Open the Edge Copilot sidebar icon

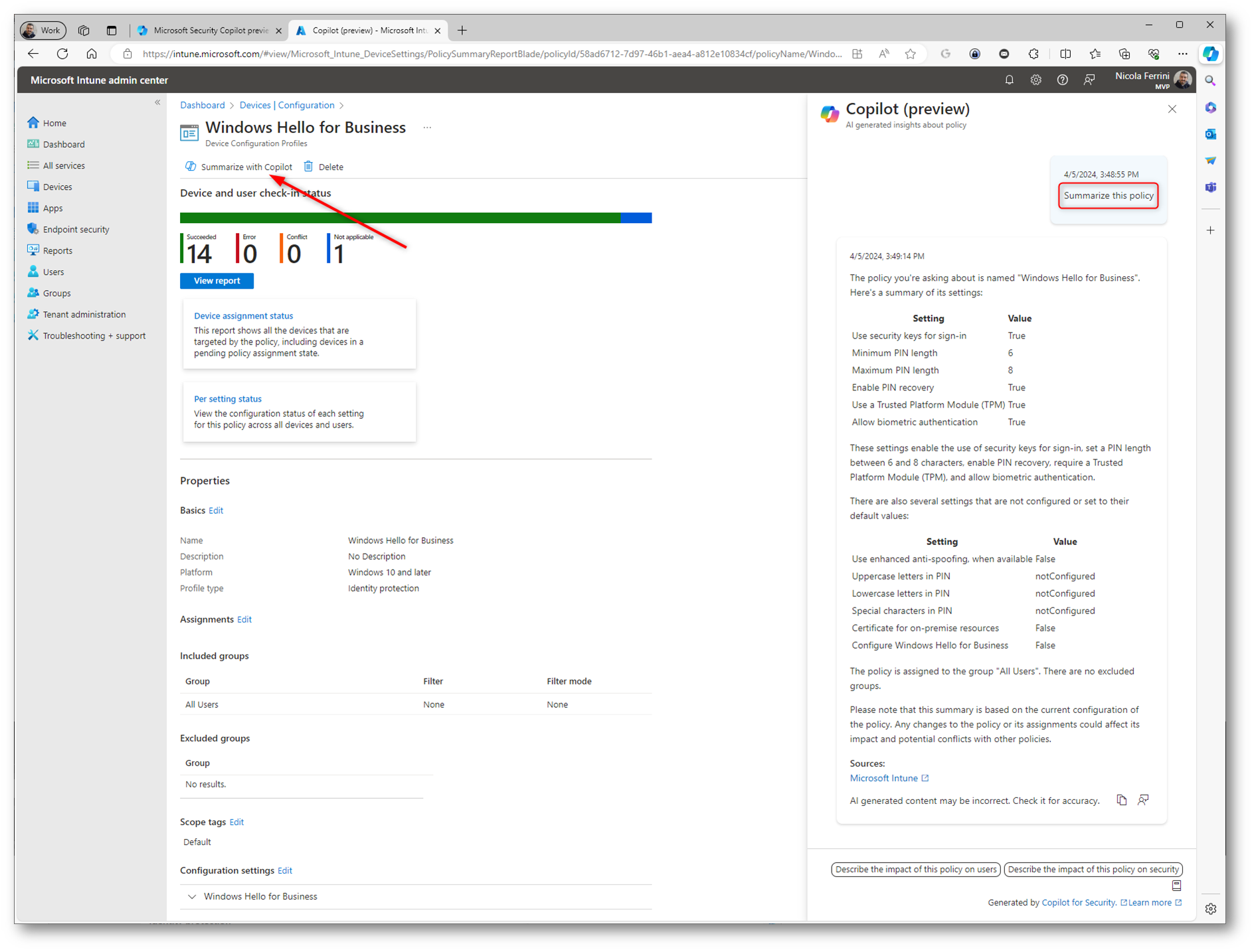[x=1210, y=54]
